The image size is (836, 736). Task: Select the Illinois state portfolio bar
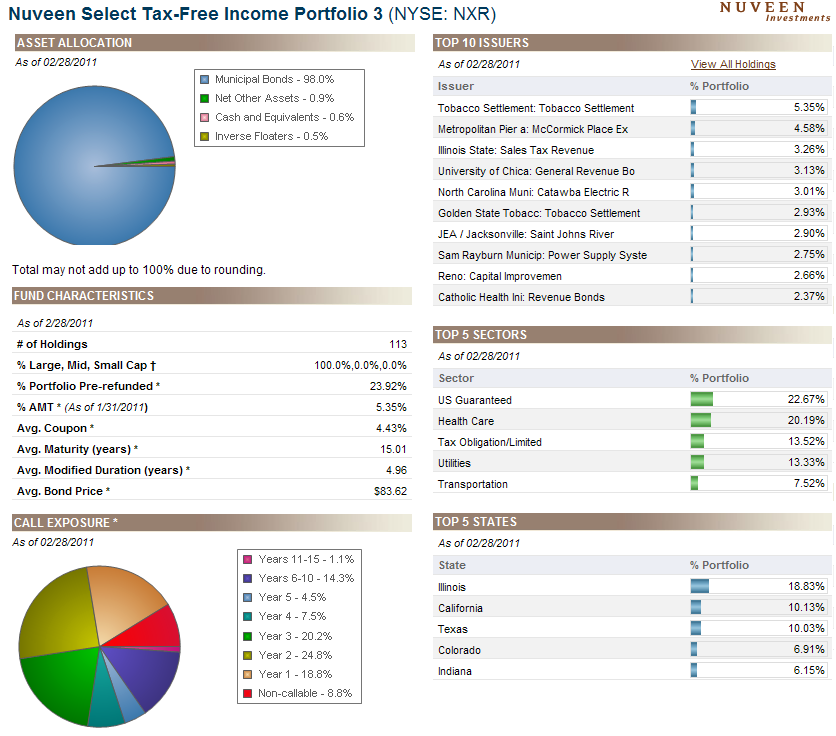pos(699,587)
